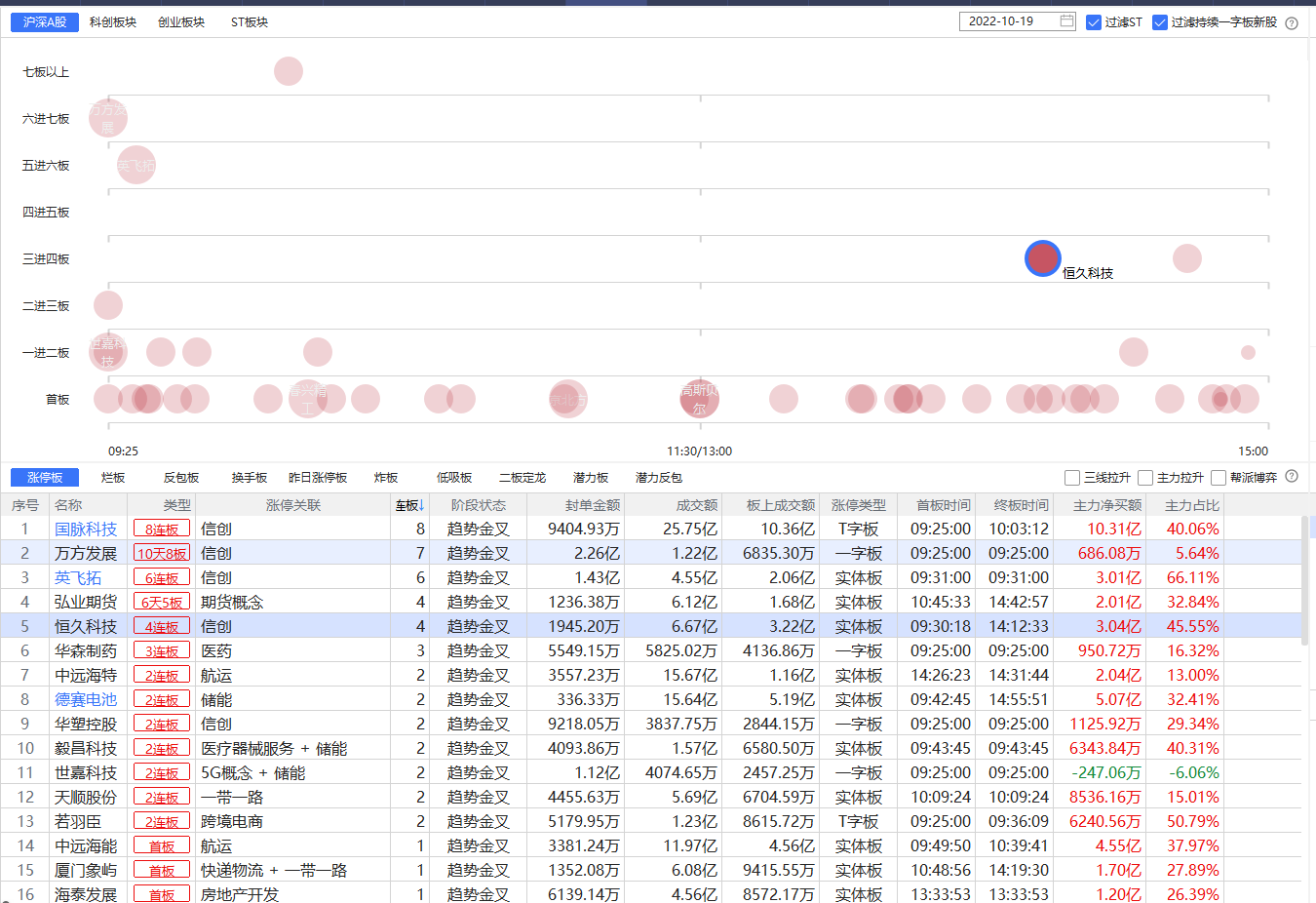Screen dimensions: 1316x903
Task: Click the lone bubble in the 七板以上 row
Action: [x=289, y=71]
